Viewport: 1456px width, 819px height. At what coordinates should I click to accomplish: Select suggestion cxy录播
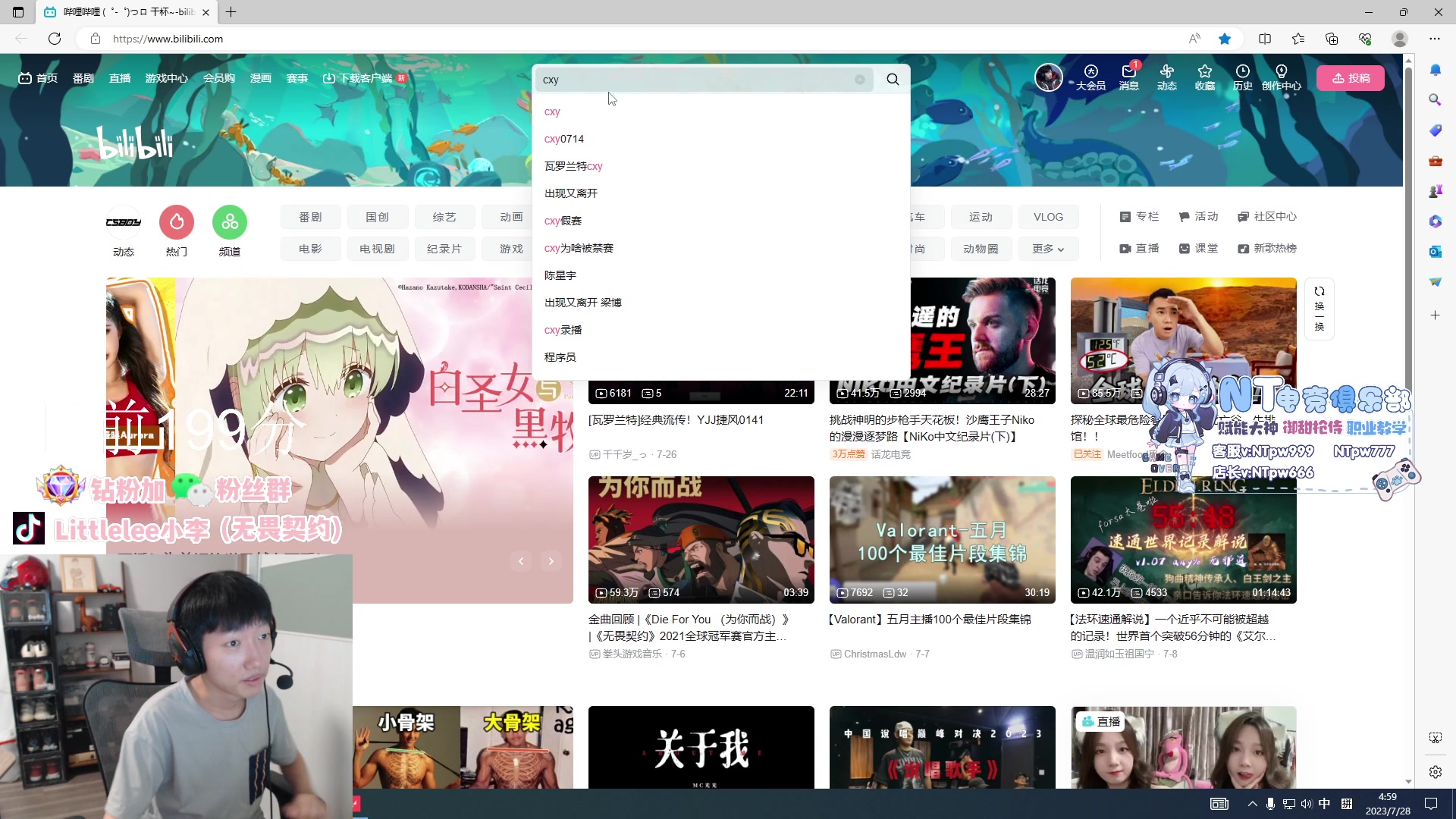pos(720,330)
